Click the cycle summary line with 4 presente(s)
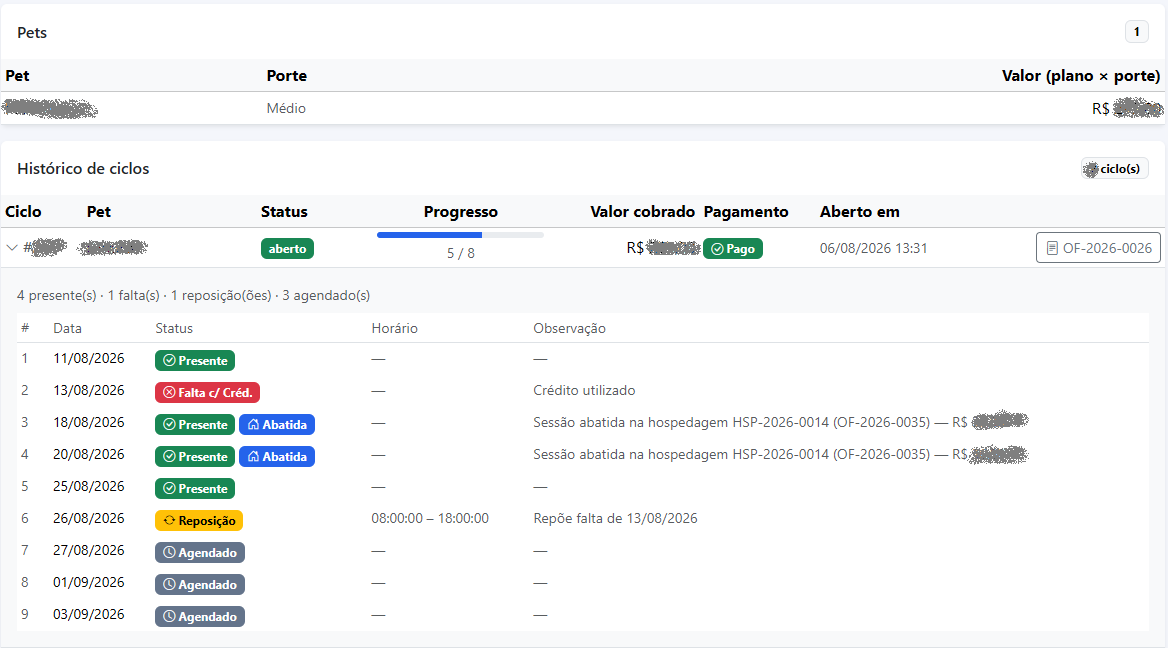Viewport: 1168px width, 648px height. click(194, 295)
